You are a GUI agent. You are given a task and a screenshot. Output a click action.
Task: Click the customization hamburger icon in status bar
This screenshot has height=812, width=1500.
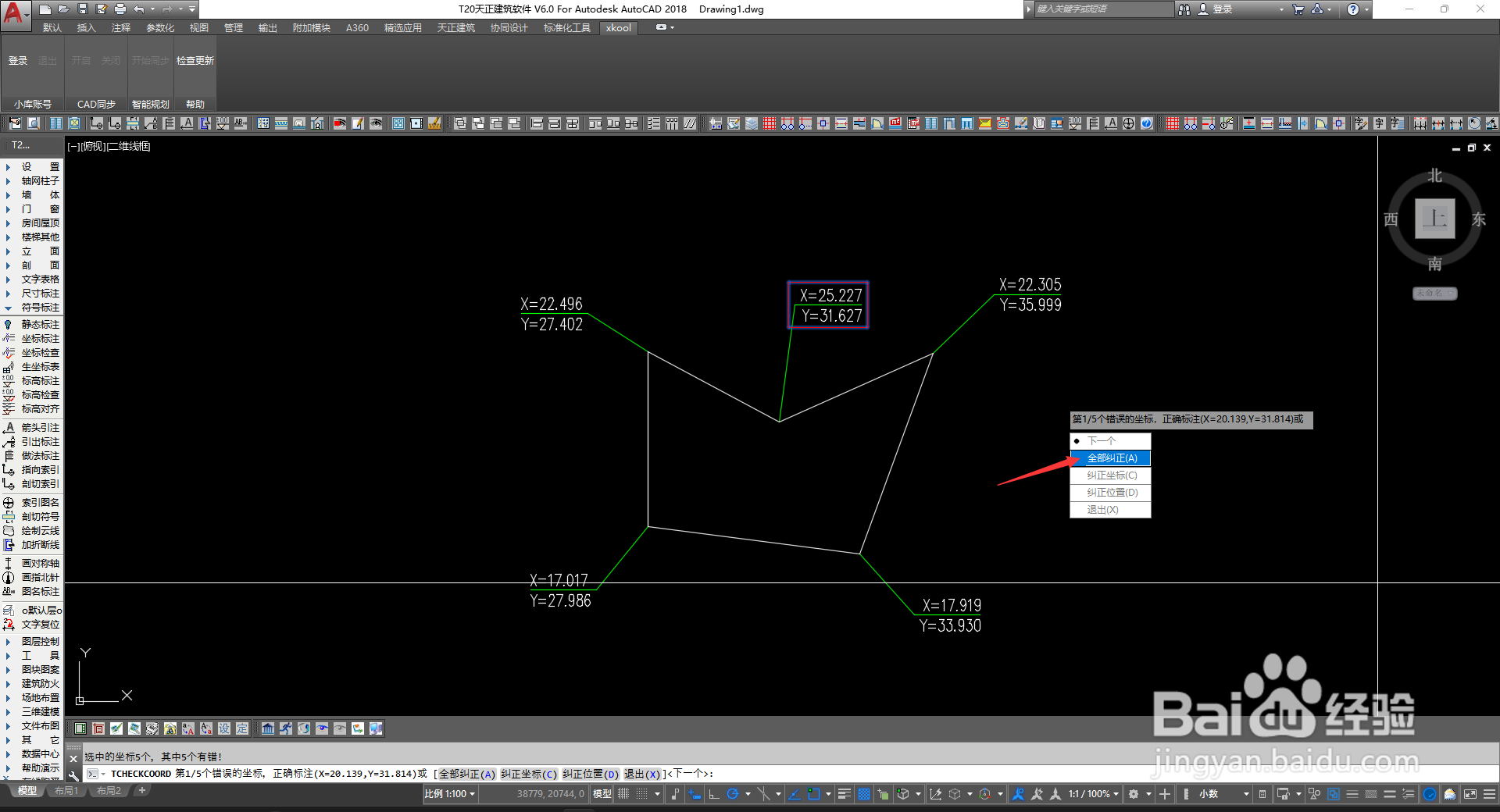pyautogui.click(x=1491, y=794)
